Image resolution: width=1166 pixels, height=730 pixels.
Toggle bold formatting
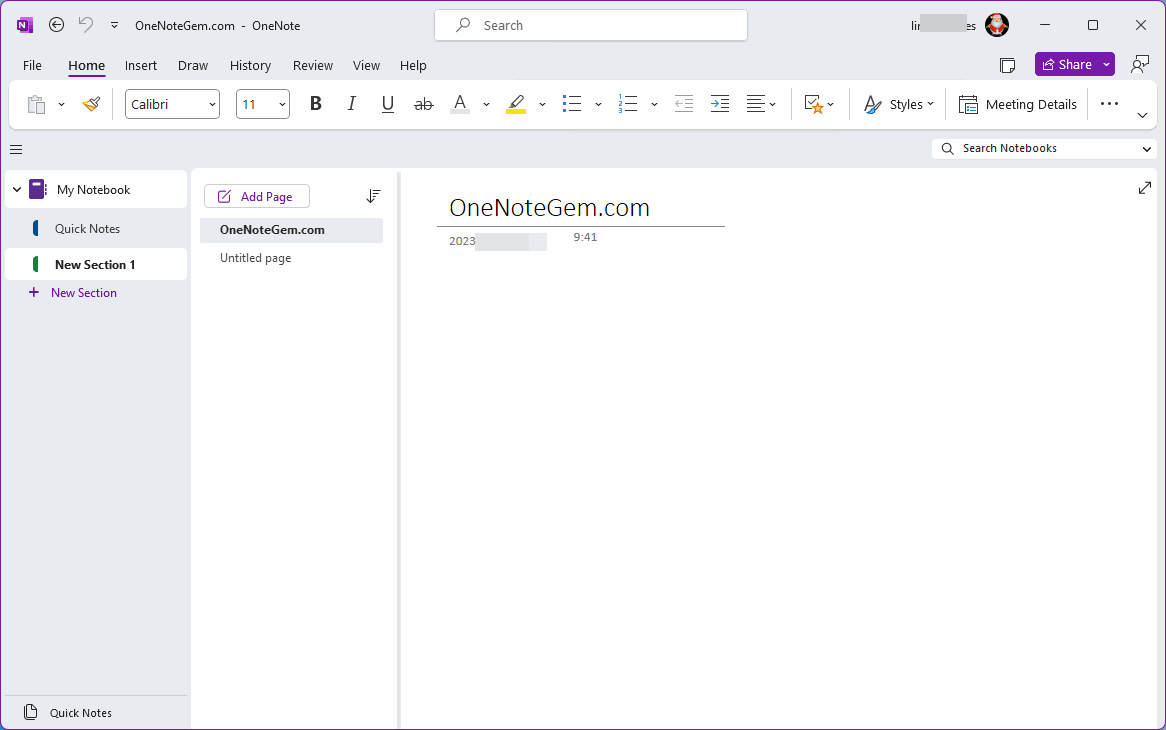(316, 105)
